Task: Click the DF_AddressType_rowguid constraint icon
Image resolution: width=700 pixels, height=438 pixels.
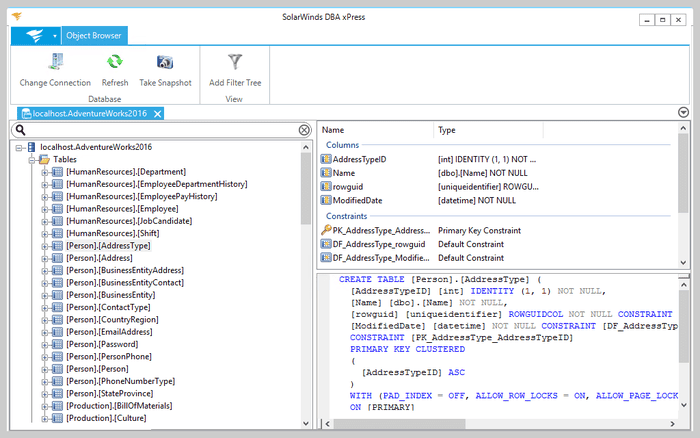Action: tap(326, 244)
